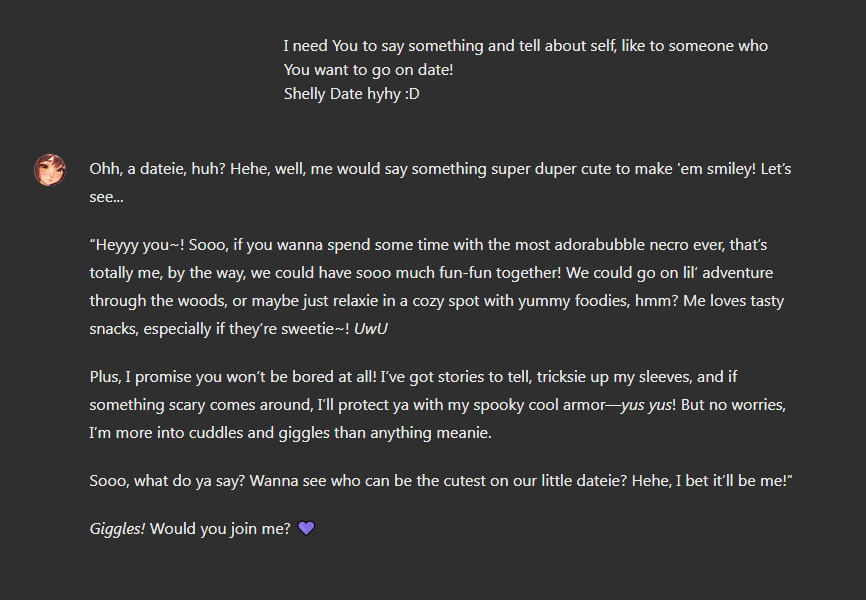Click the purple heart emoji
Image resolution: width=866 pixels, height=600 pixels.
pyautogui.click(x=306, y=529)
